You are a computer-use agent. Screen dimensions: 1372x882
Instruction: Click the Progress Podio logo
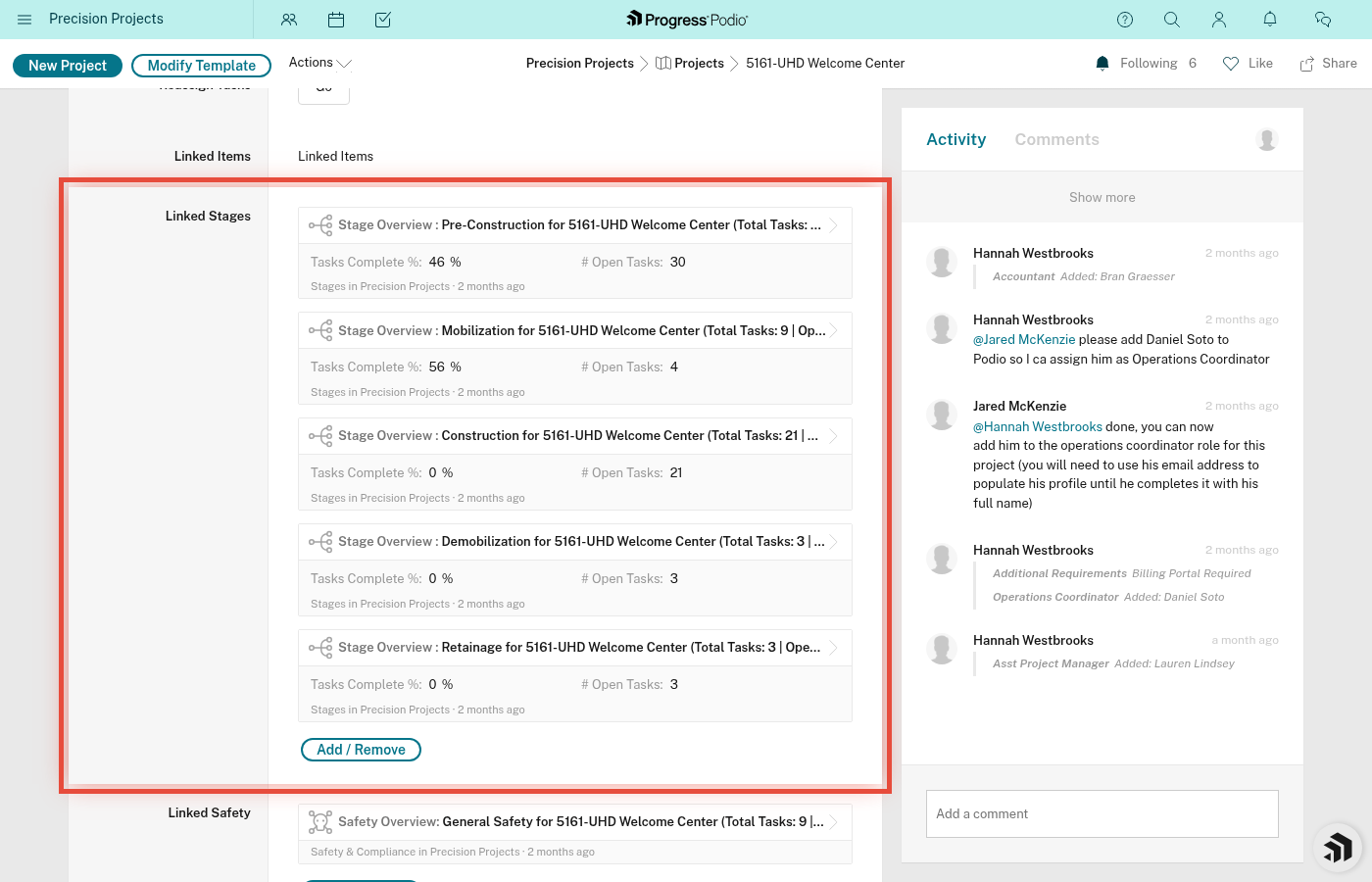coord(686,20)
